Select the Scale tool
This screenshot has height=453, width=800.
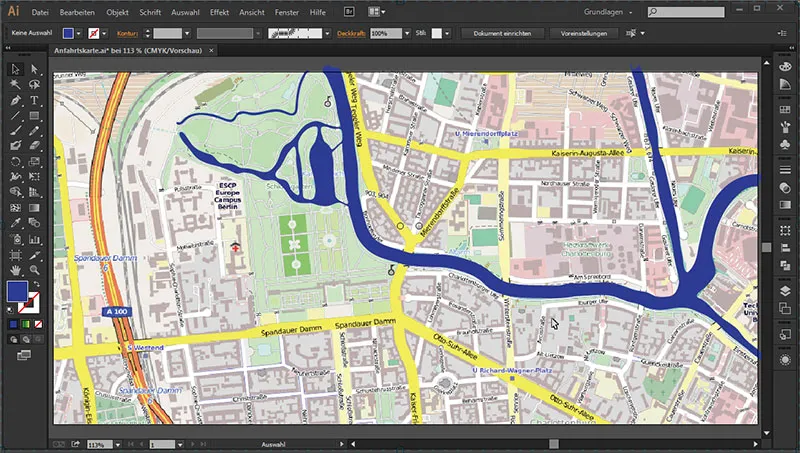pos(34,162)
